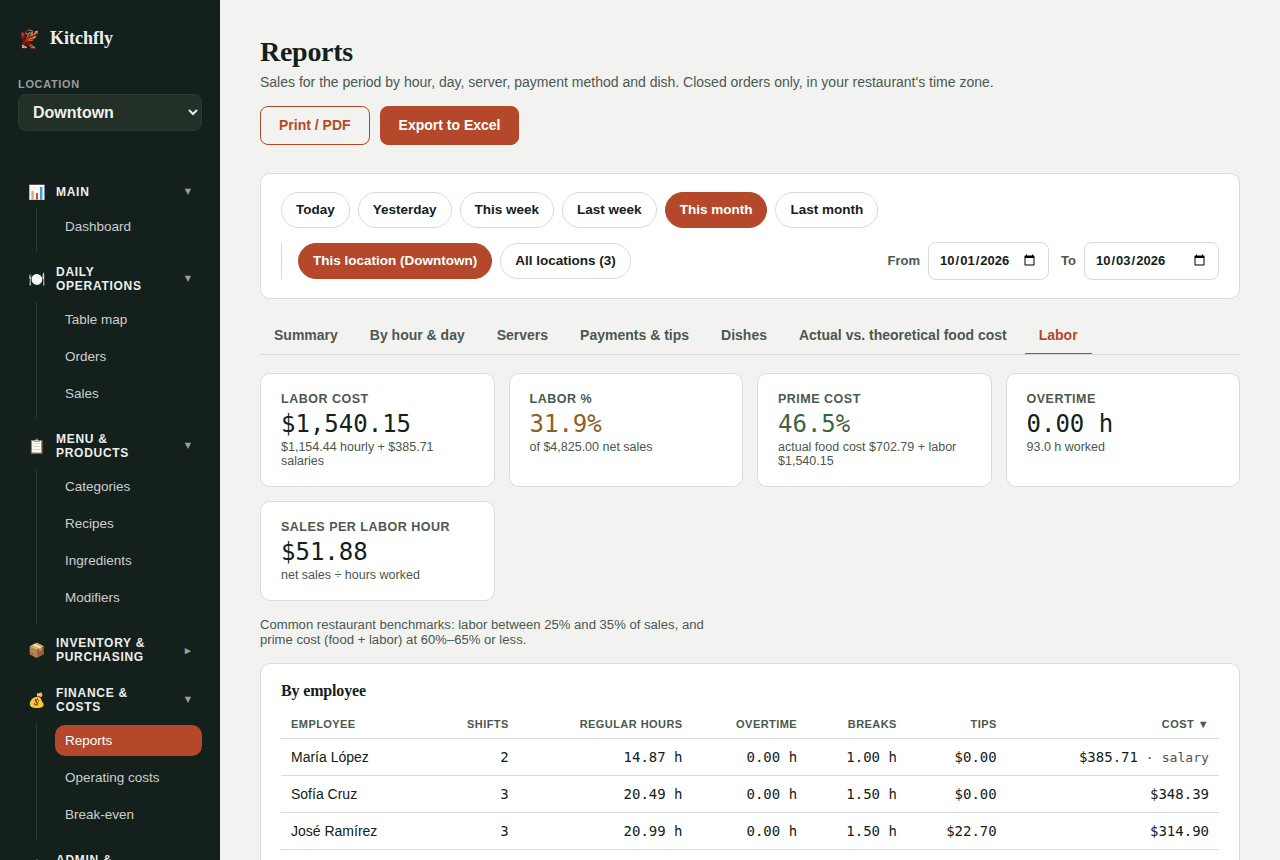Click the Inventory & Purchasing box icon
The height and width of the screenshot is (860, 1280).
tap(37, 650)
